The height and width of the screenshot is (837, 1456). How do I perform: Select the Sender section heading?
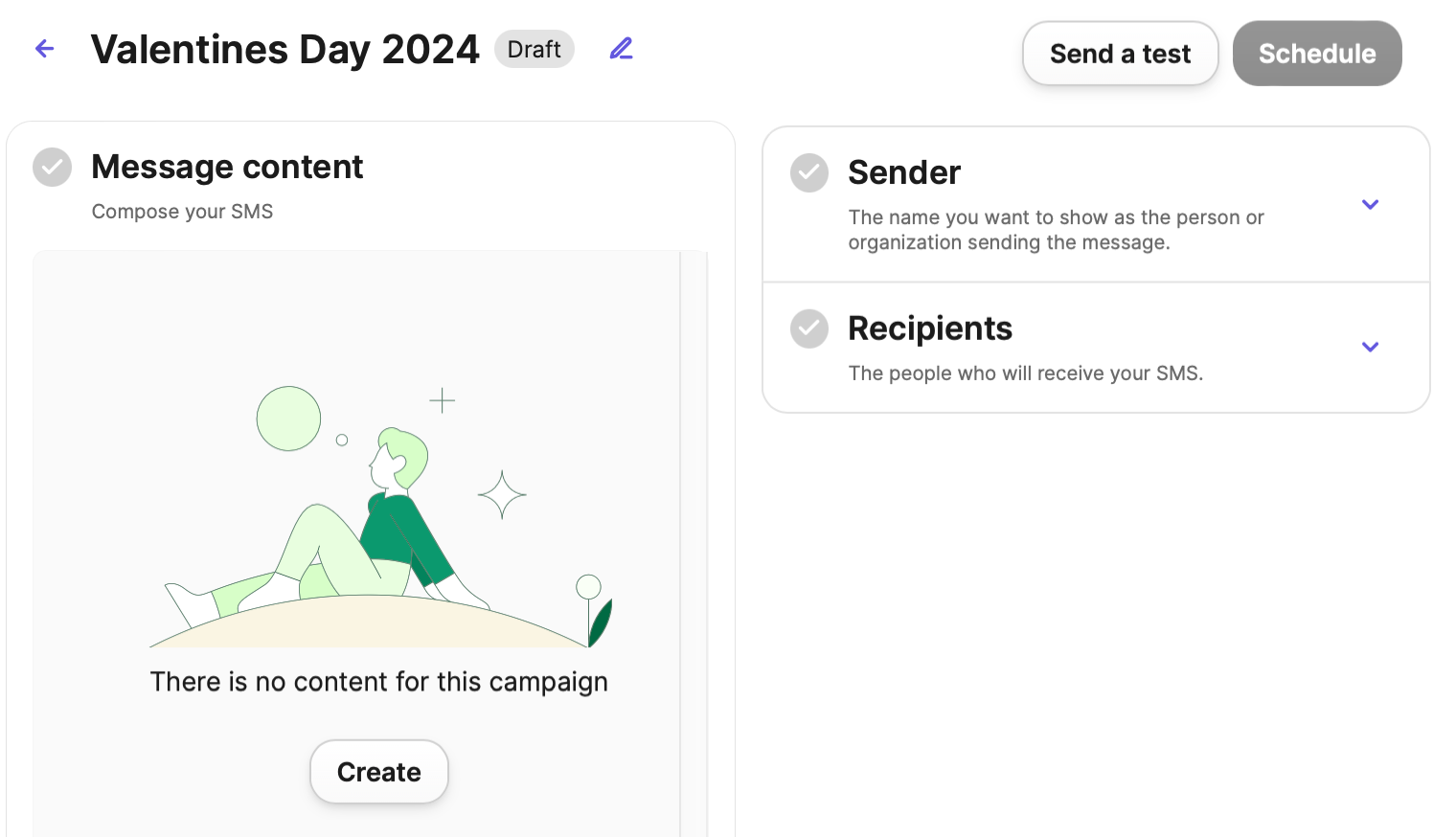904,172
